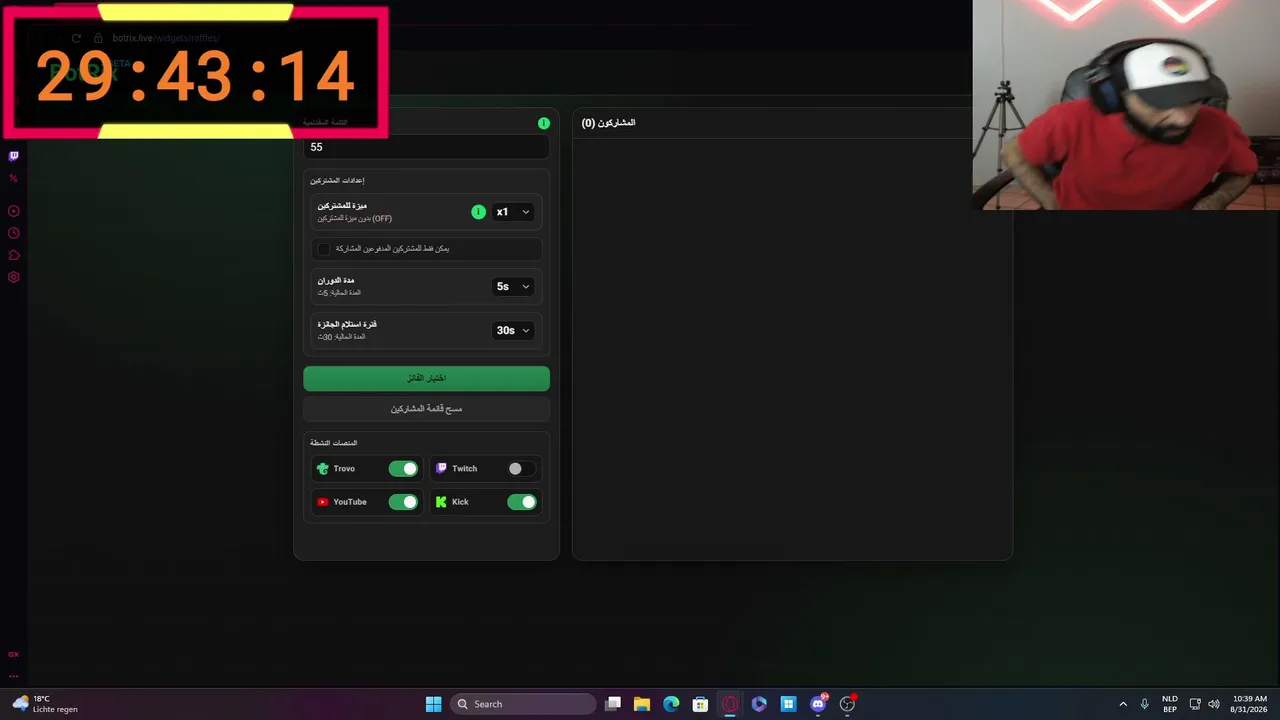Open Microsoft Store from the taskbar
The height and width of the screenshot is (720, 1280).
(700, 704)
